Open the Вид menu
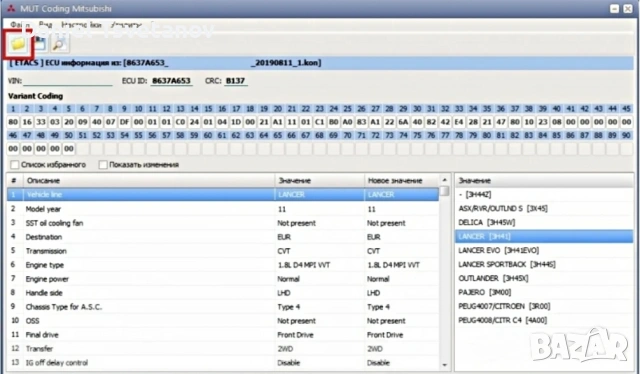This screenshot has width=640, height=374. [45, 25]
